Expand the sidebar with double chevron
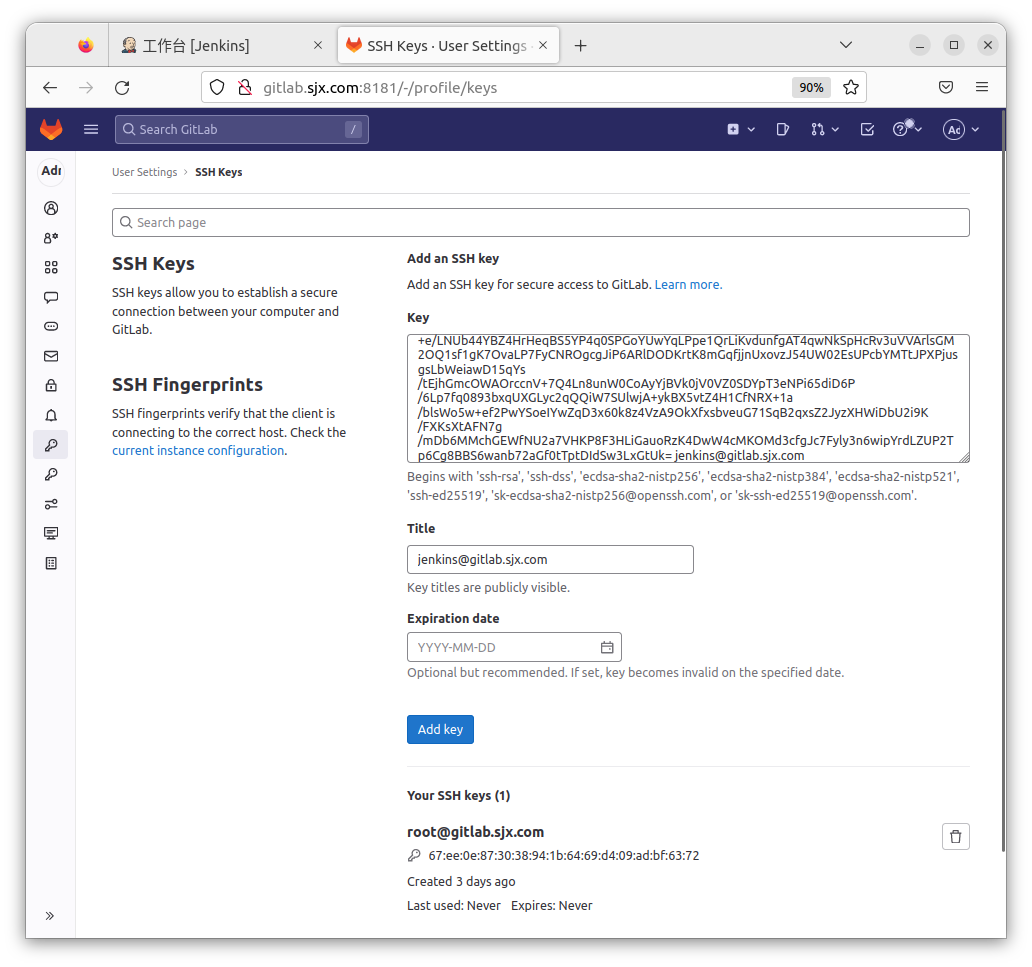1032x967 pixels. coord(50,915)
